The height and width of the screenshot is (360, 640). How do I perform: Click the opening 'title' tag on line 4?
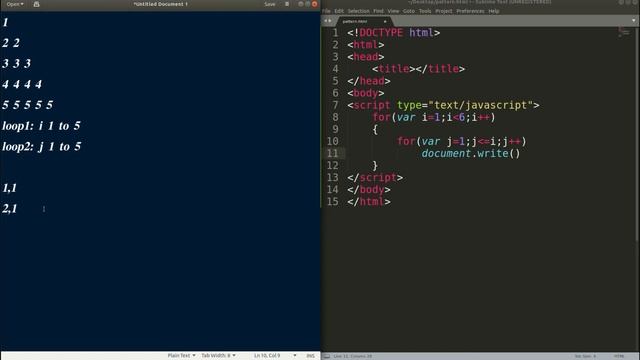(394, 69)
